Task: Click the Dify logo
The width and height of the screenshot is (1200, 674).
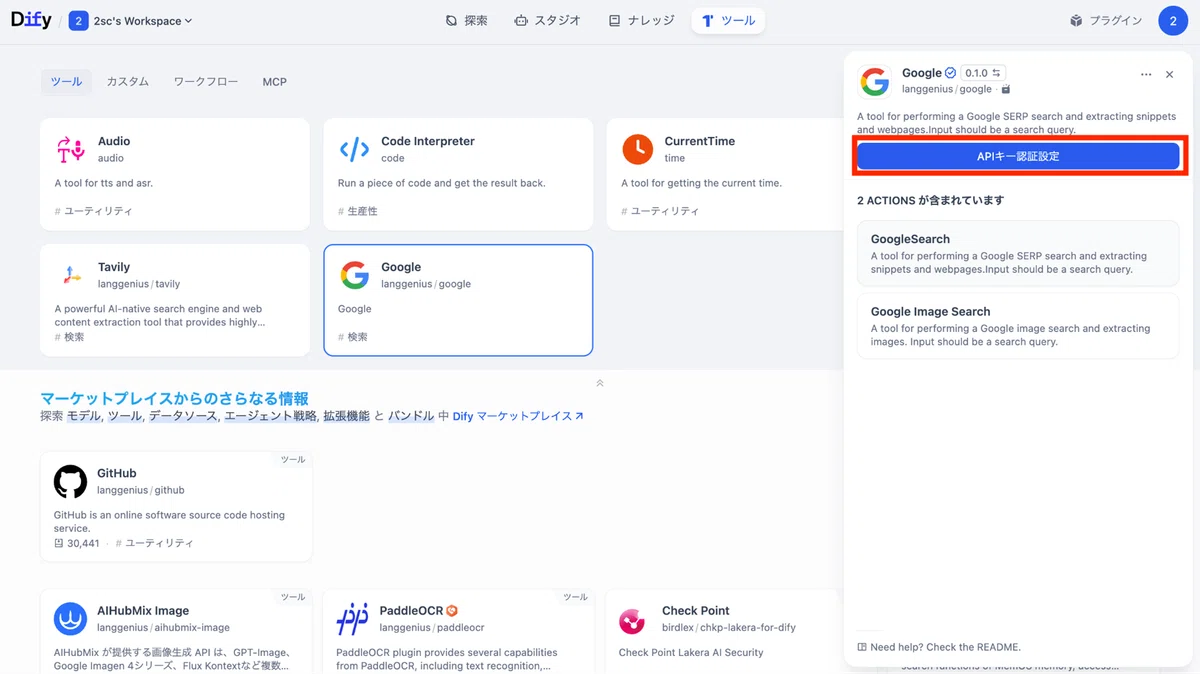Action: click(x=31, y=20)
